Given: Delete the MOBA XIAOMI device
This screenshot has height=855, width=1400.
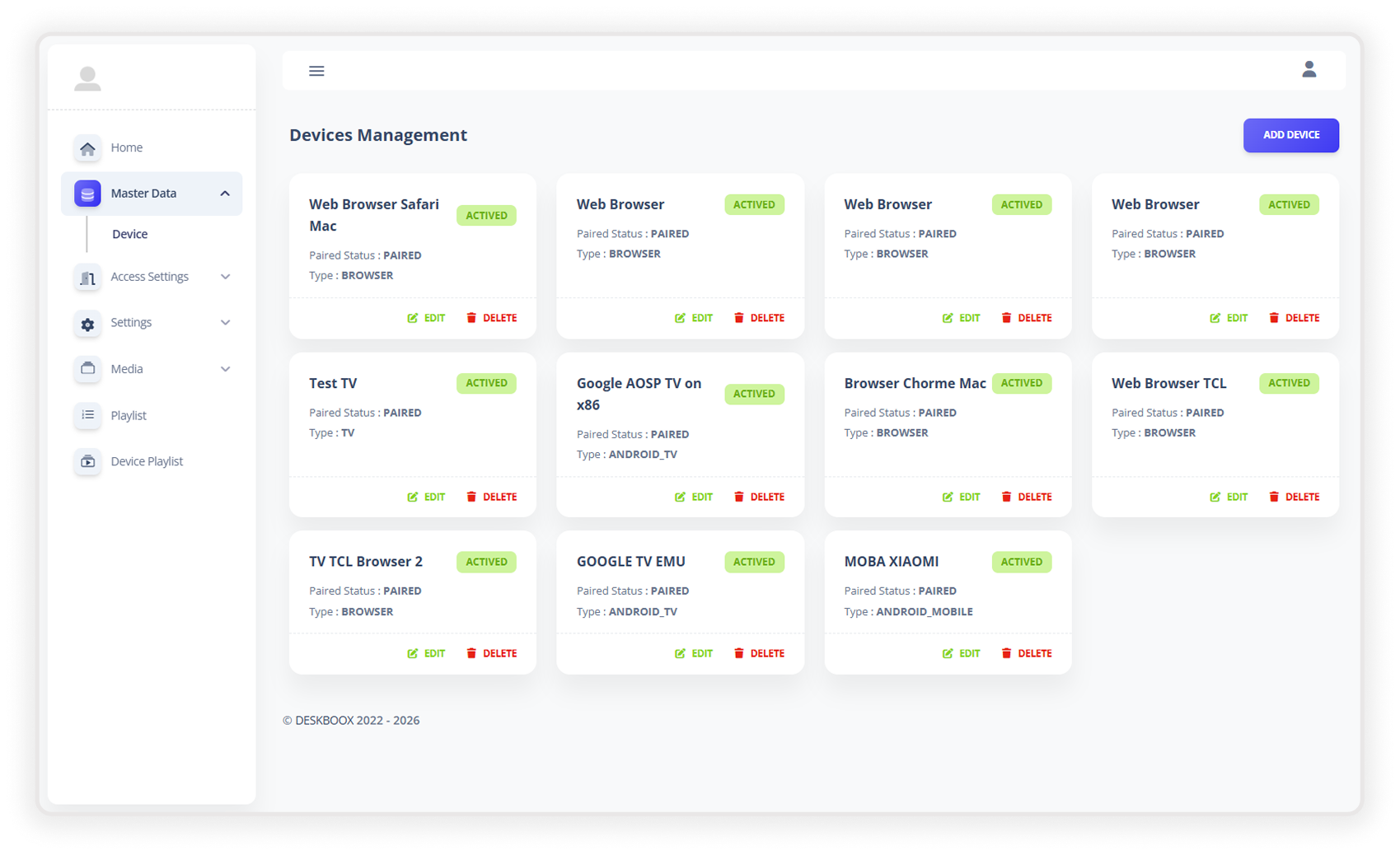Looking at the screenshot, I should [x=1027, y=653].
